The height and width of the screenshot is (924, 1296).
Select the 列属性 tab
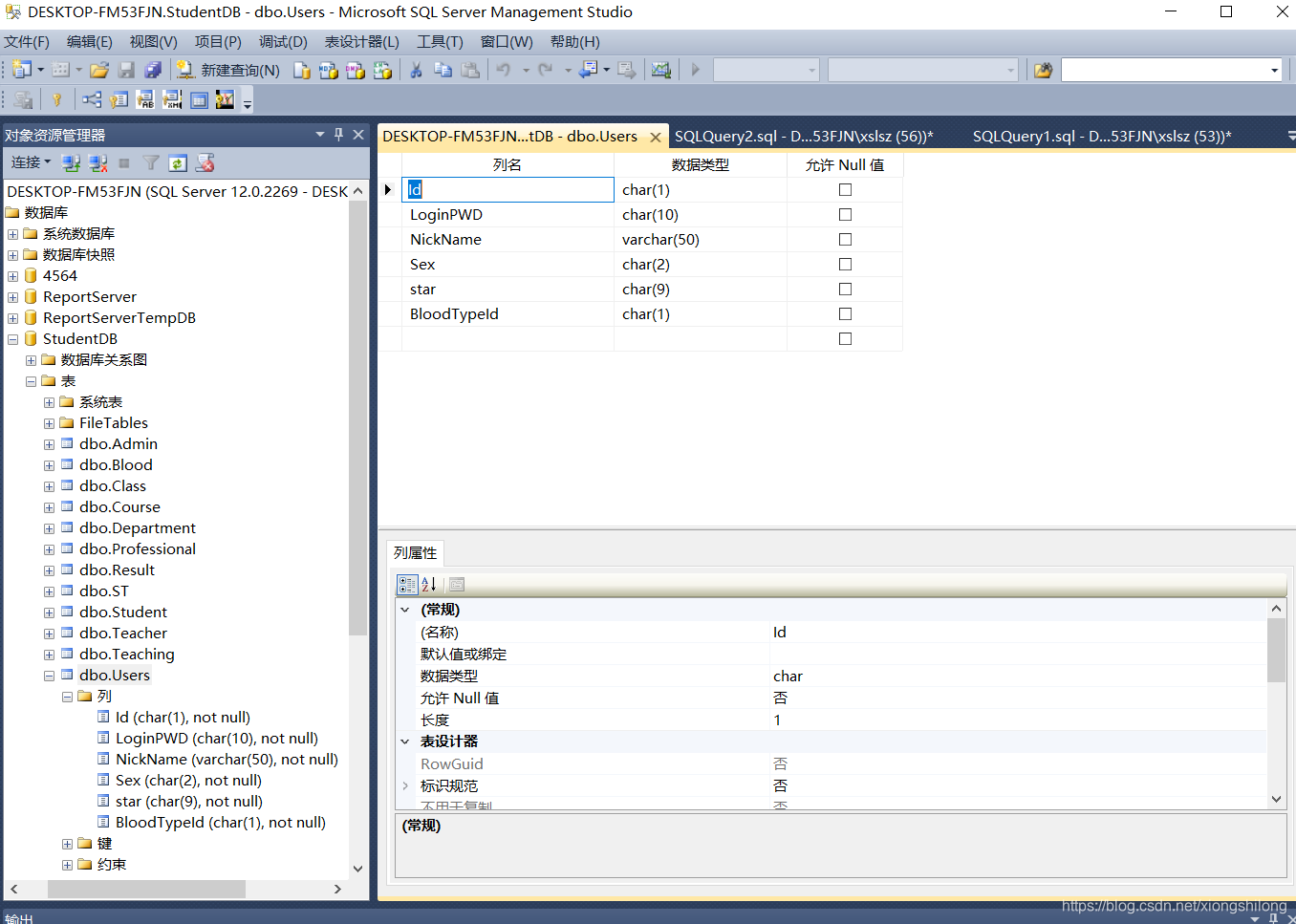pyautogui.click(x=415, y=552)
